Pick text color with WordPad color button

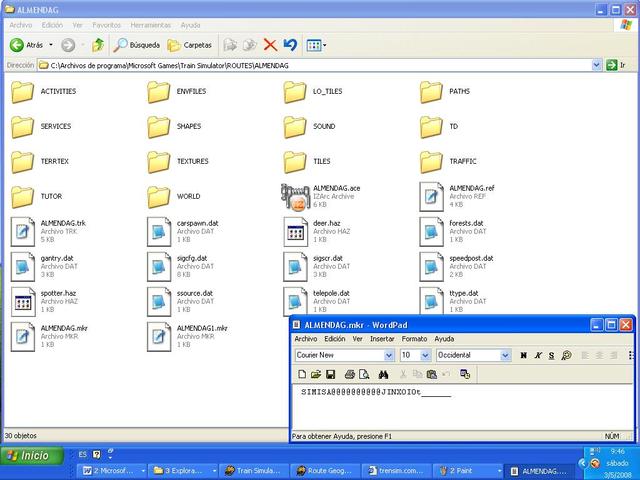point(566,355)
